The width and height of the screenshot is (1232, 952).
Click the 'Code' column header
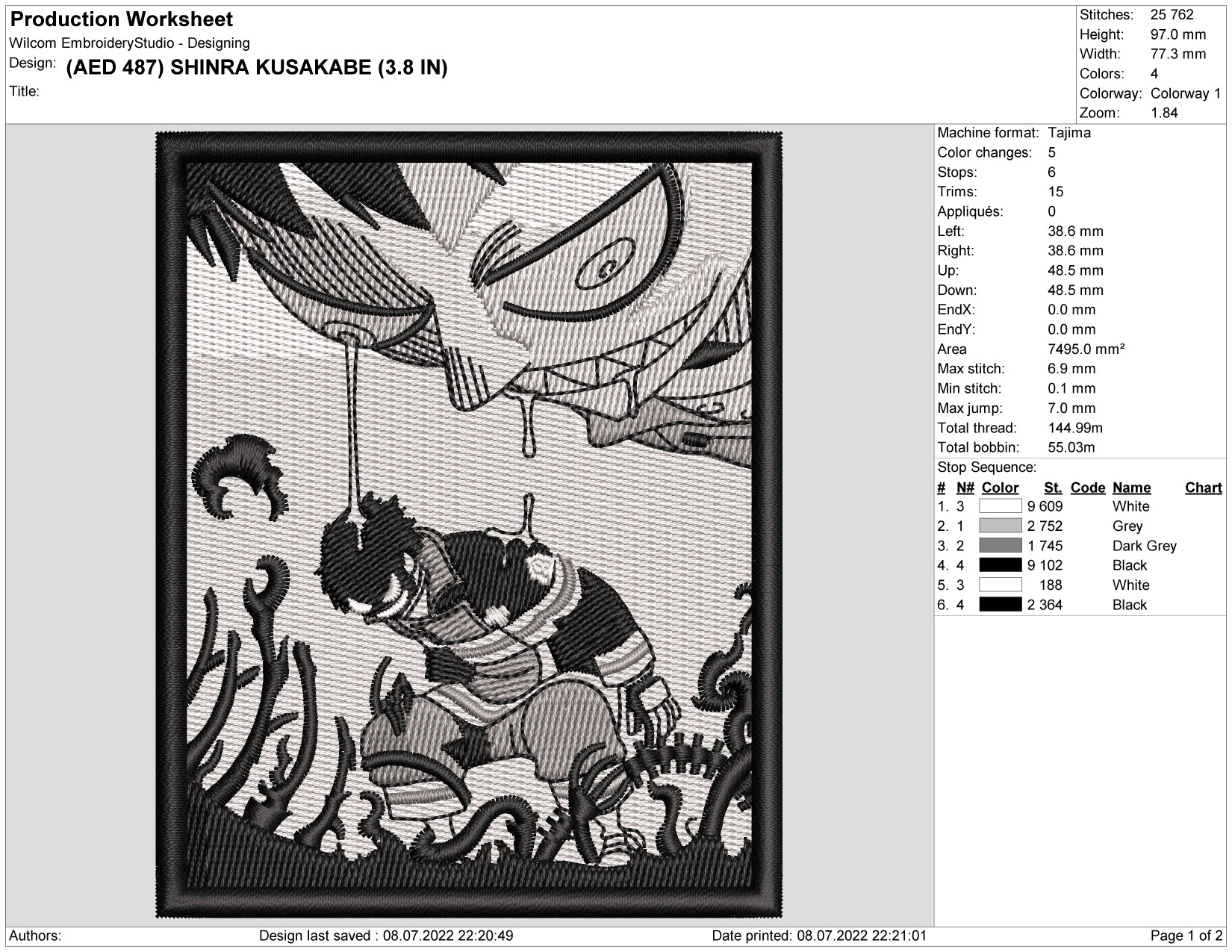(x=1087, y=488)
